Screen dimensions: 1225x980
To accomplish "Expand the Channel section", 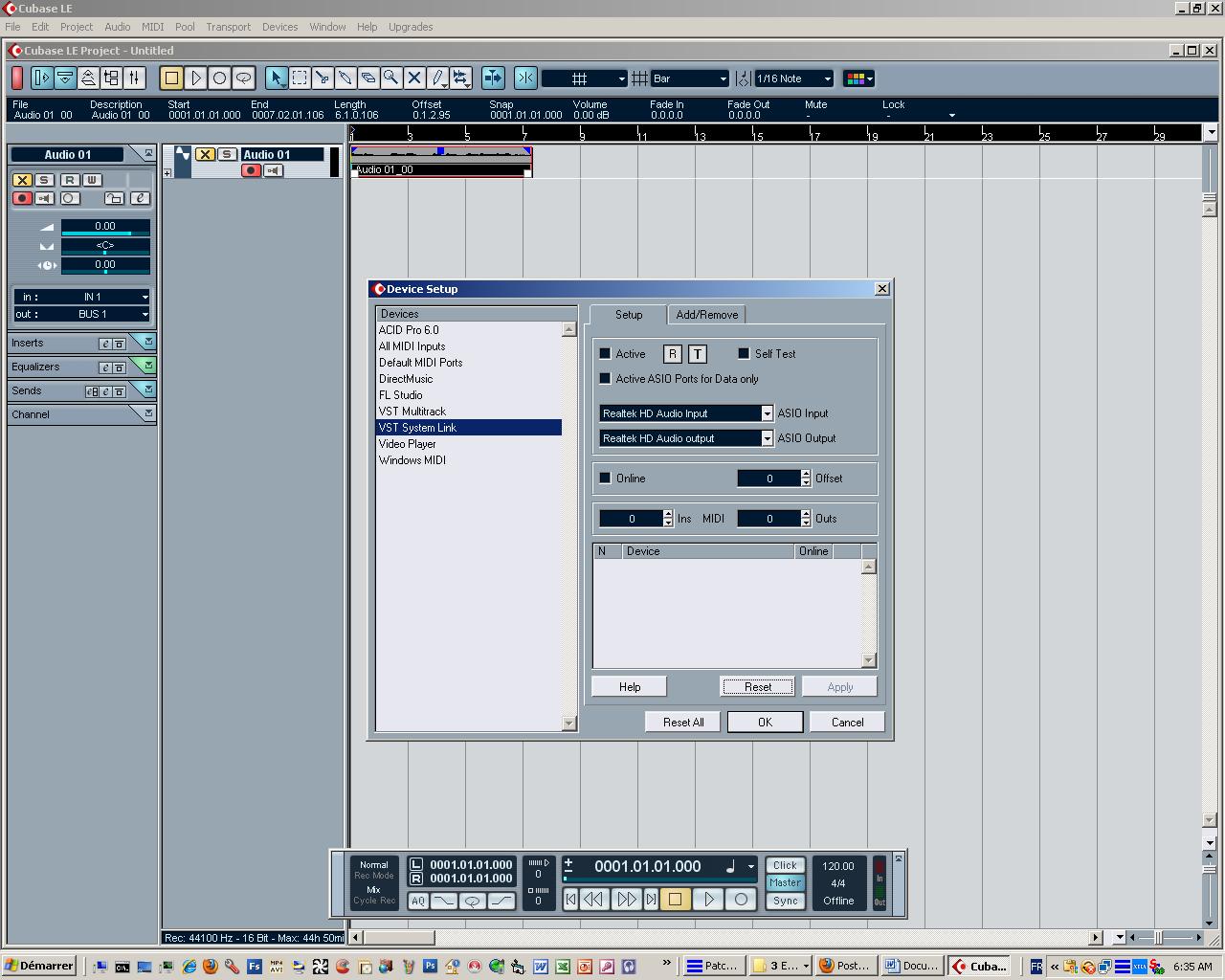I will tap(147, 413).
